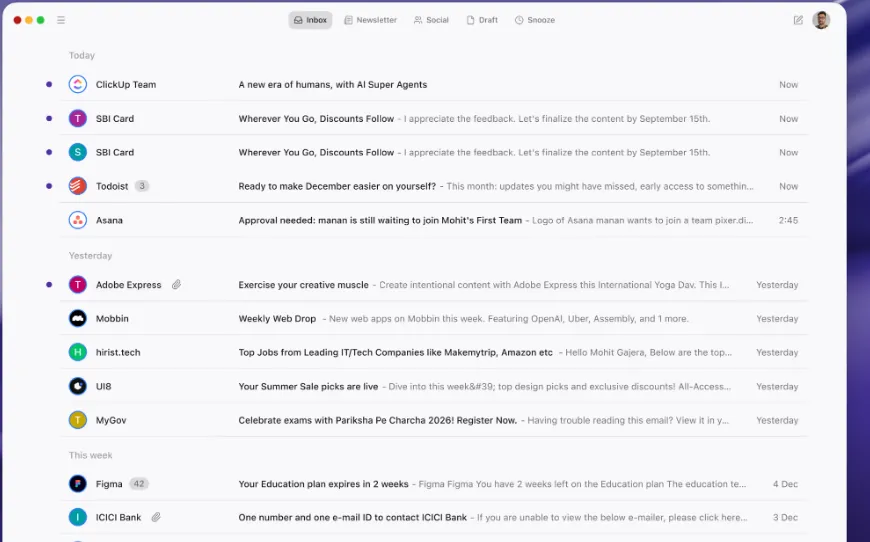Viewport: 870px width, 542px height.
Task: Click the 4 Dec date on Figma email
Action: [x=786, y=484]
